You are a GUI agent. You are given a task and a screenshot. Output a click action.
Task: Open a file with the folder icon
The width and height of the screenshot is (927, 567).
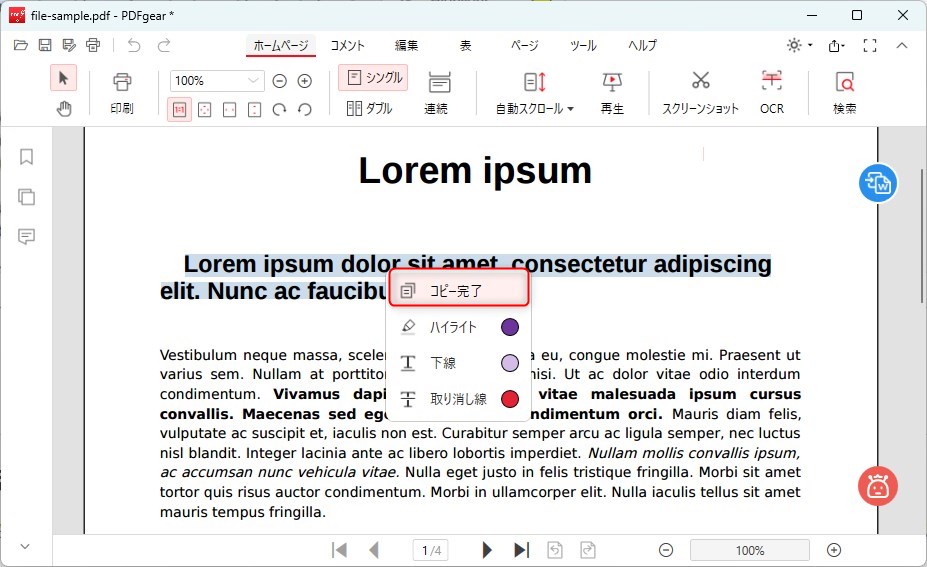[x=21, y=45]
